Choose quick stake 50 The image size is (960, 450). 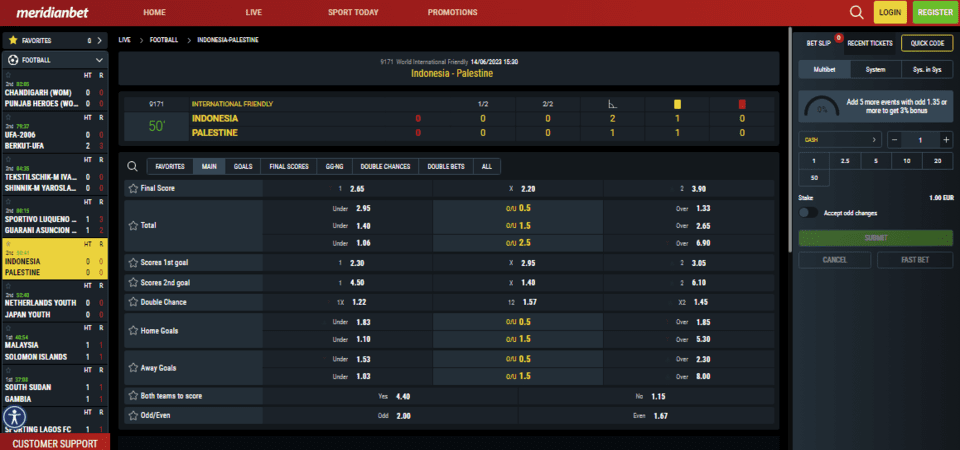click(x=814, y=178)
